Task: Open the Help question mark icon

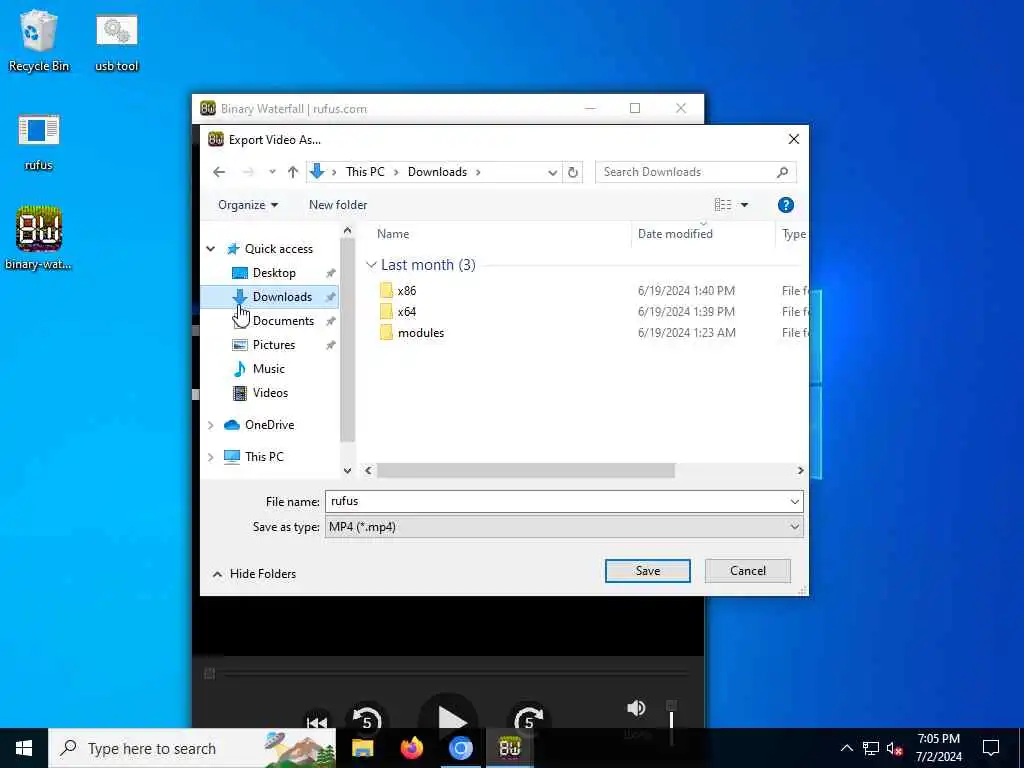Action: 786,205
